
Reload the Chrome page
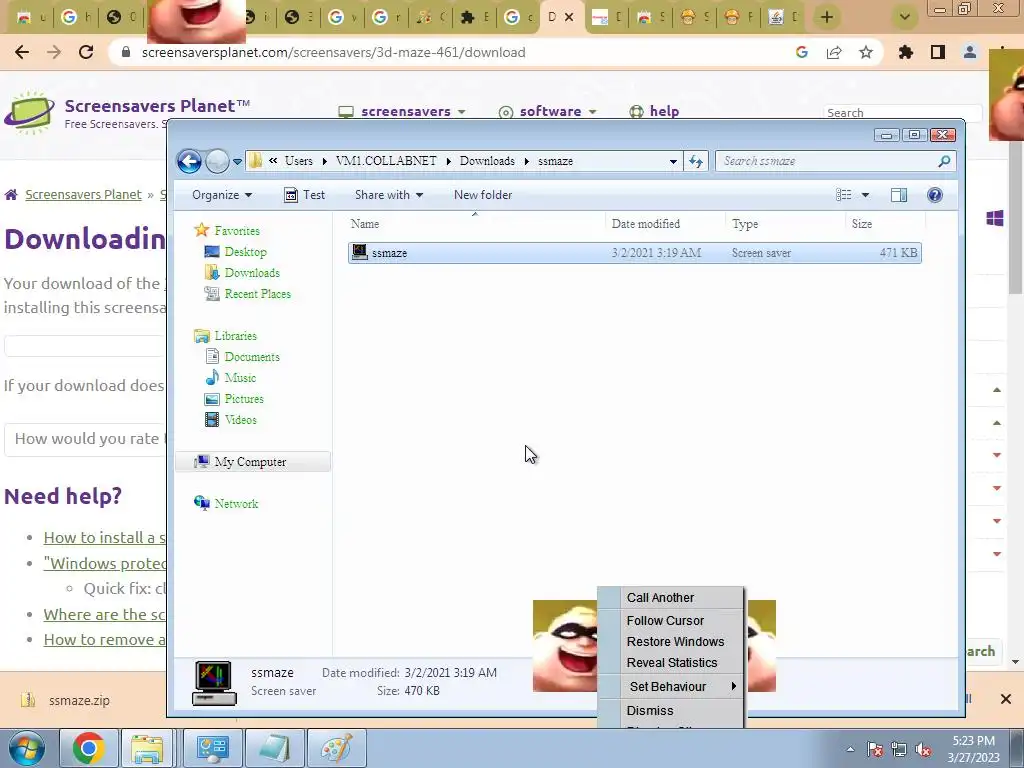point(86,52)
